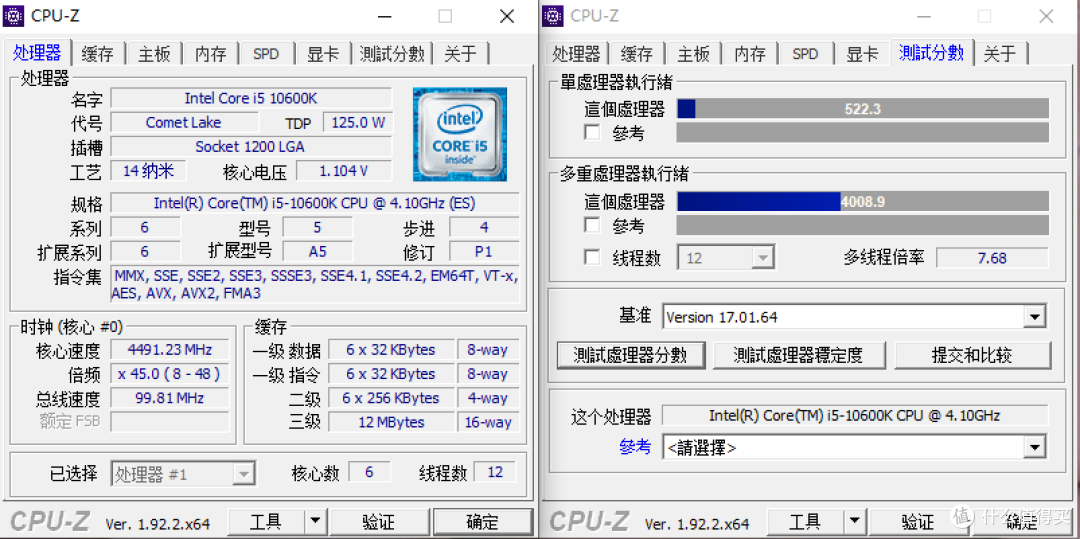The width and height of the screenshot is (1080, 539).
Task: Click the 线程数 value 12 in left window
Action: [x=495, y=472]
